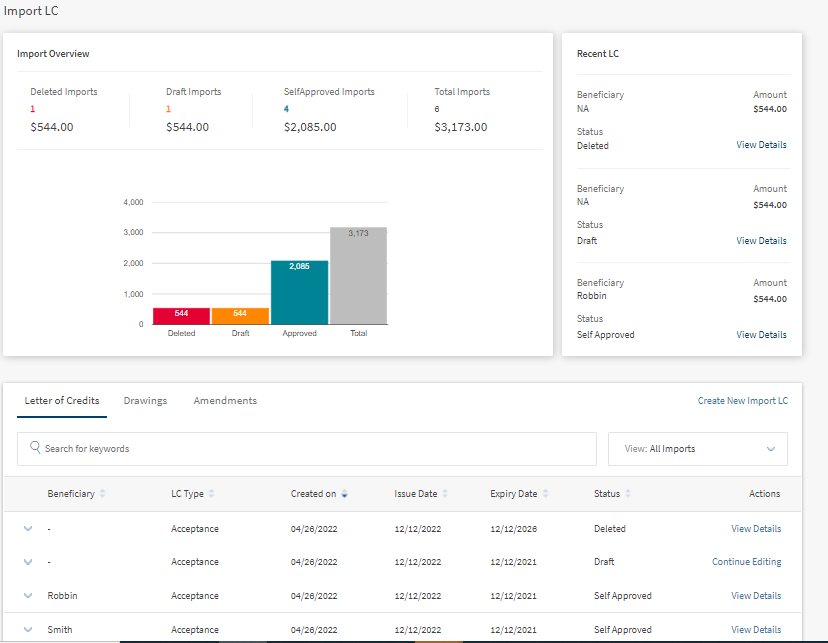Expand the Smith row chevron

click(x=28, y=630)
